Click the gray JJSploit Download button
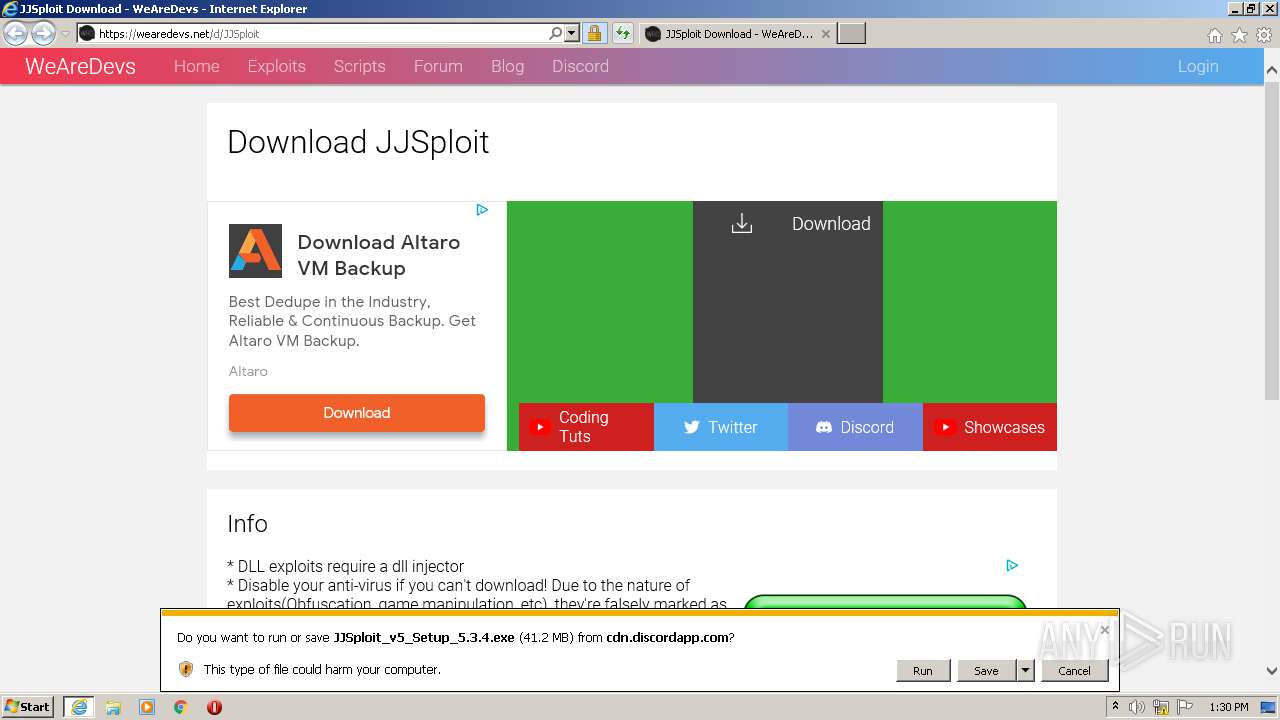 pyautogui.click(x=788, y=302)
